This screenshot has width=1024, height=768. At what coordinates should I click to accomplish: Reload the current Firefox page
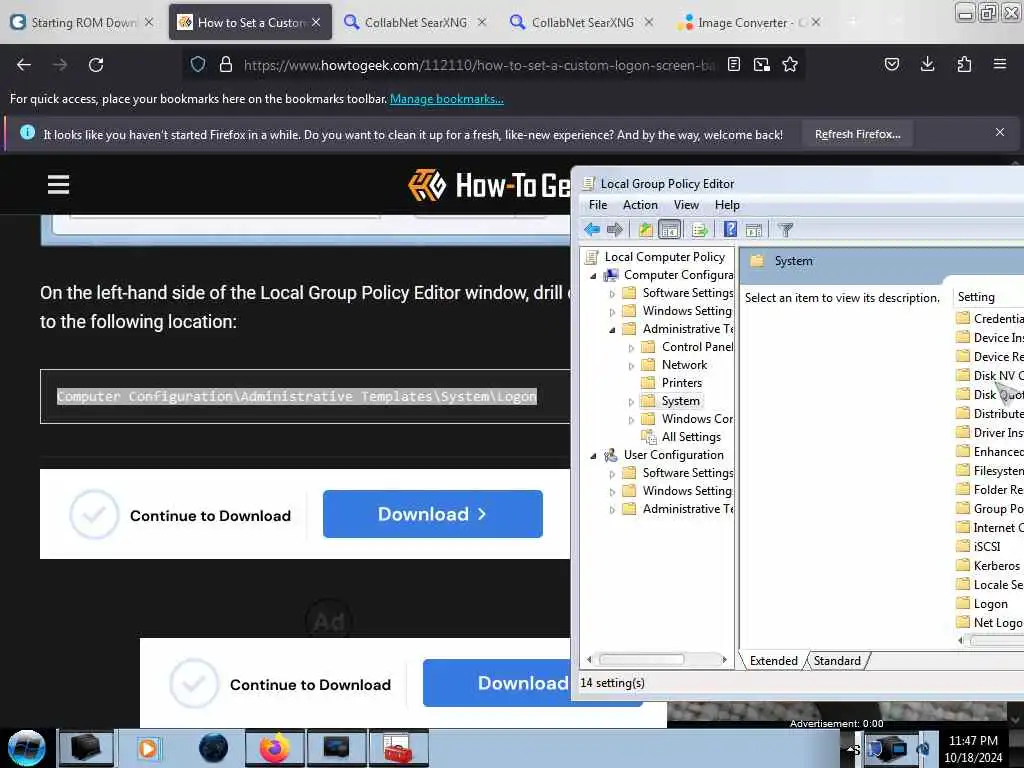96,65
